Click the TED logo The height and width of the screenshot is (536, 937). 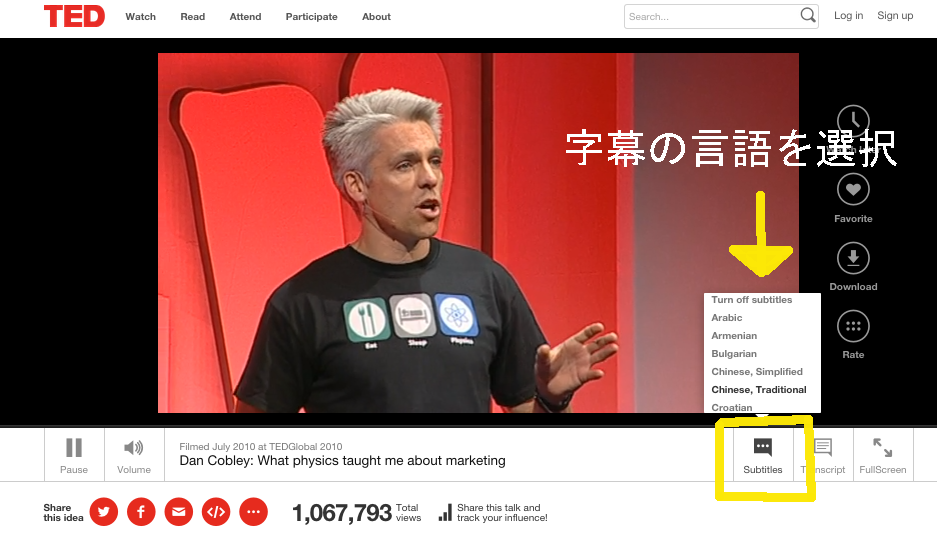(74, 16)
